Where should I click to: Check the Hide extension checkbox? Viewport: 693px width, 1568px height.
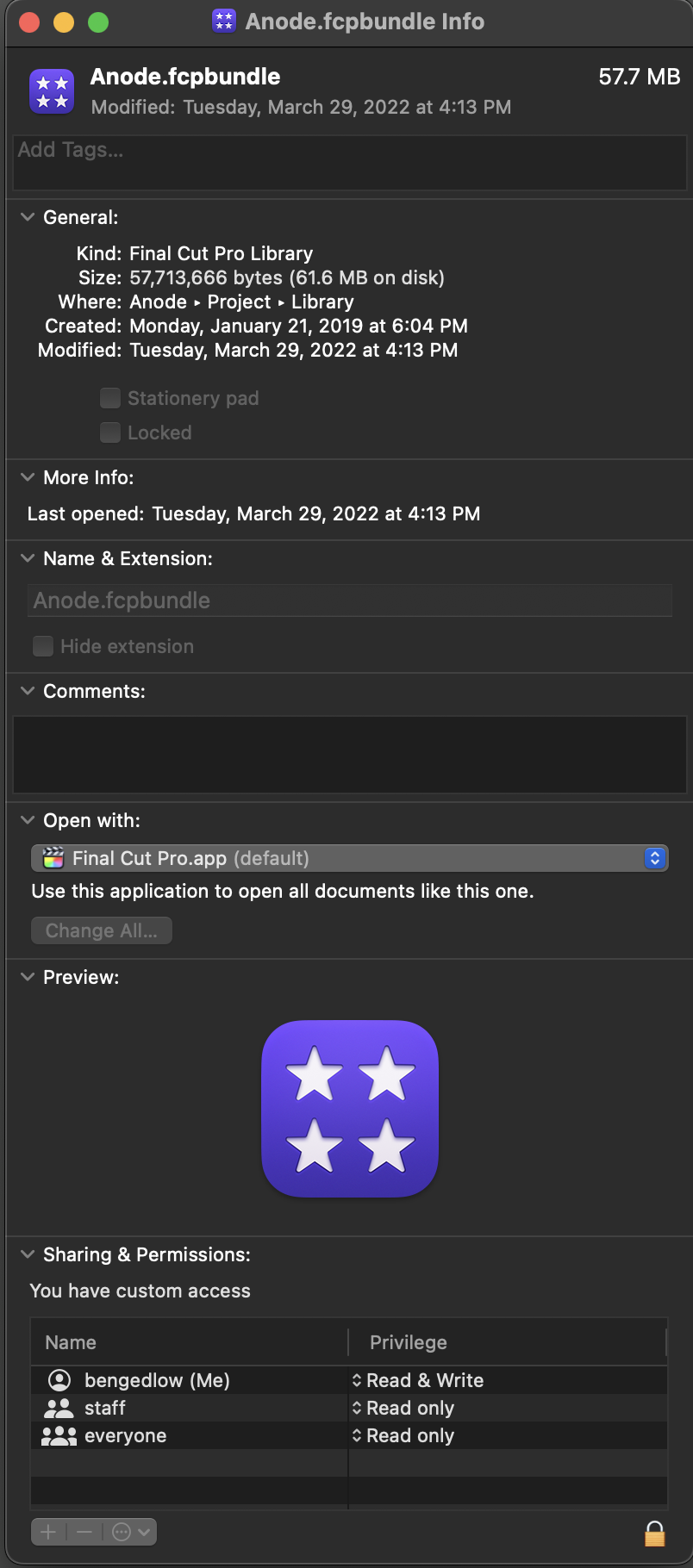[43, 646]
